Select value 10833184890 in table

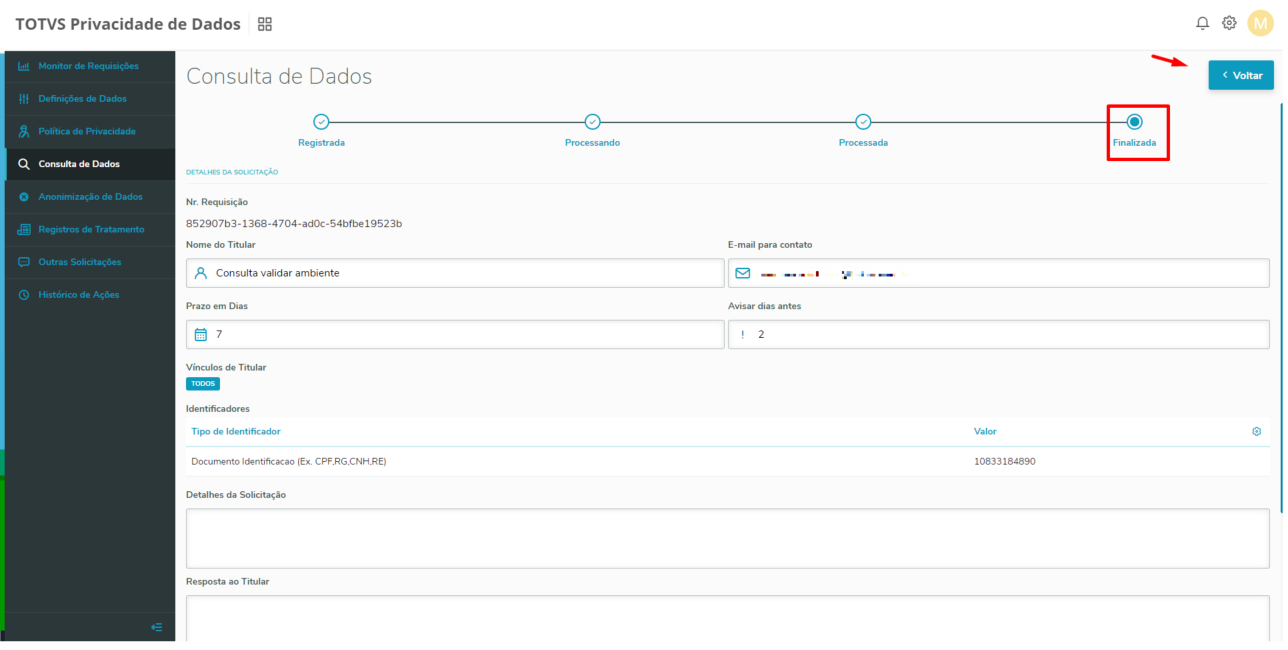click(1005, 462)
